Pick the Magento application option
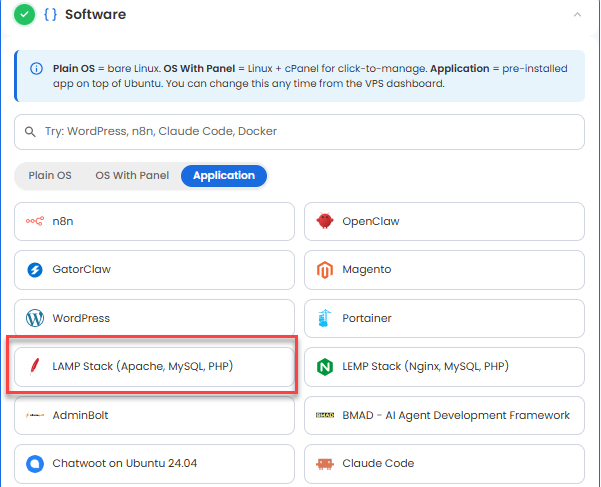601x487 pixels. pos(444,270)
